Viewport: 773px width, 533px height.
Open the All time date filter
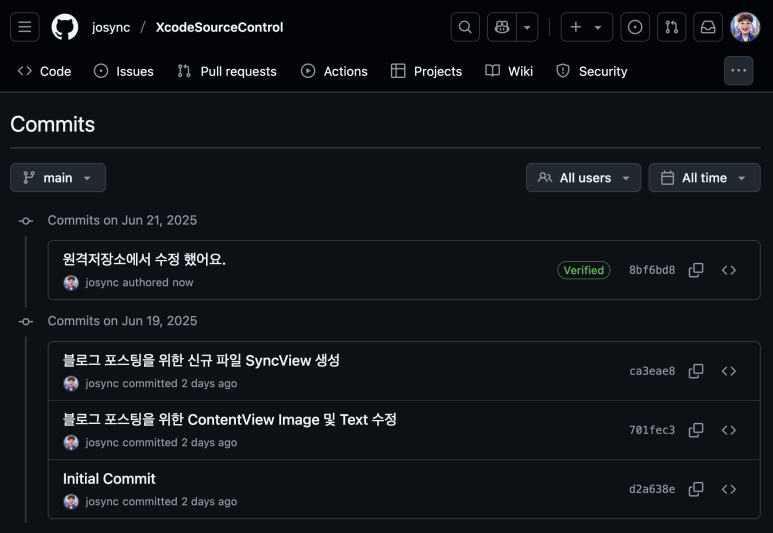pyautogui.click(x=704, y=178)
